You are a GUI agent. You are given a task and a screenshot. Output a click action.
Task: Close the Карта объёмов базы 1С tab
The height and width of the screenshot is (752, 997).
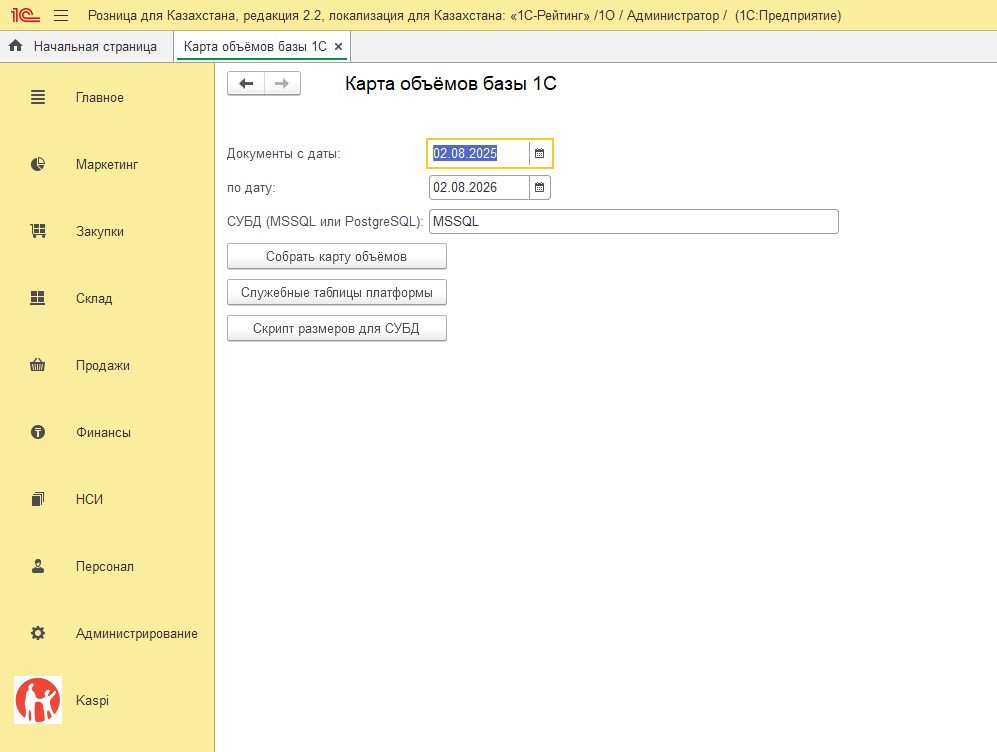pos(338,46)
